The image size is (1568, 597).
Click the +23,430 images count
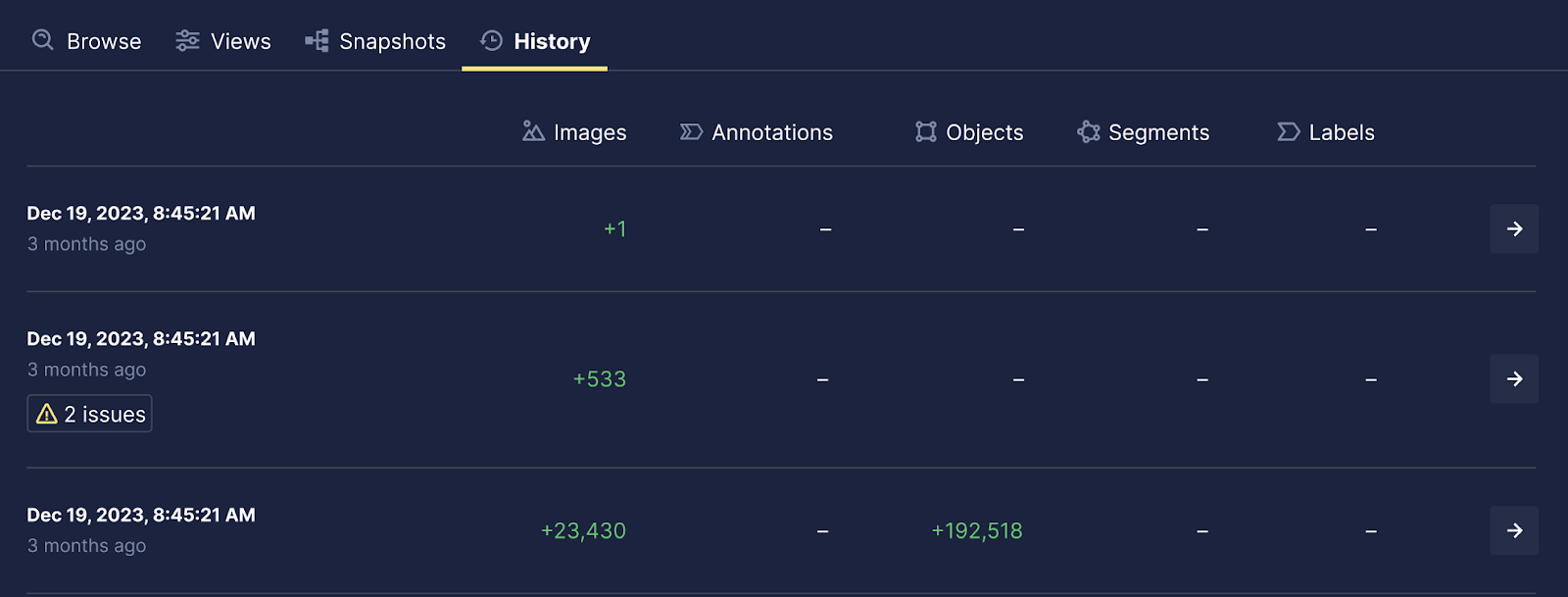(583, 530)
